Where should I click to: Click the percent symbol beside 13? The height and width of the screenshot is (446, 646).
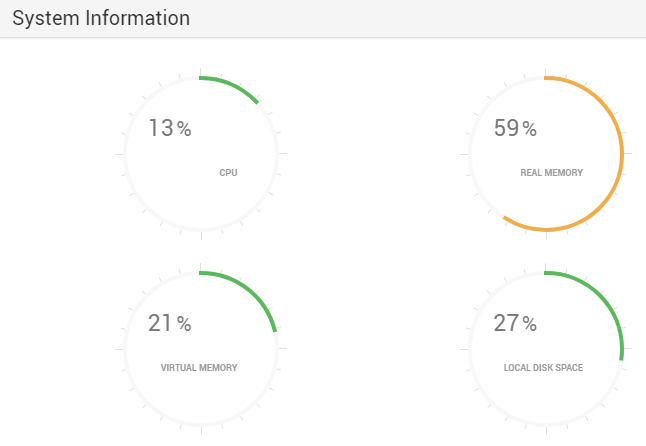(x=185, y=129)
